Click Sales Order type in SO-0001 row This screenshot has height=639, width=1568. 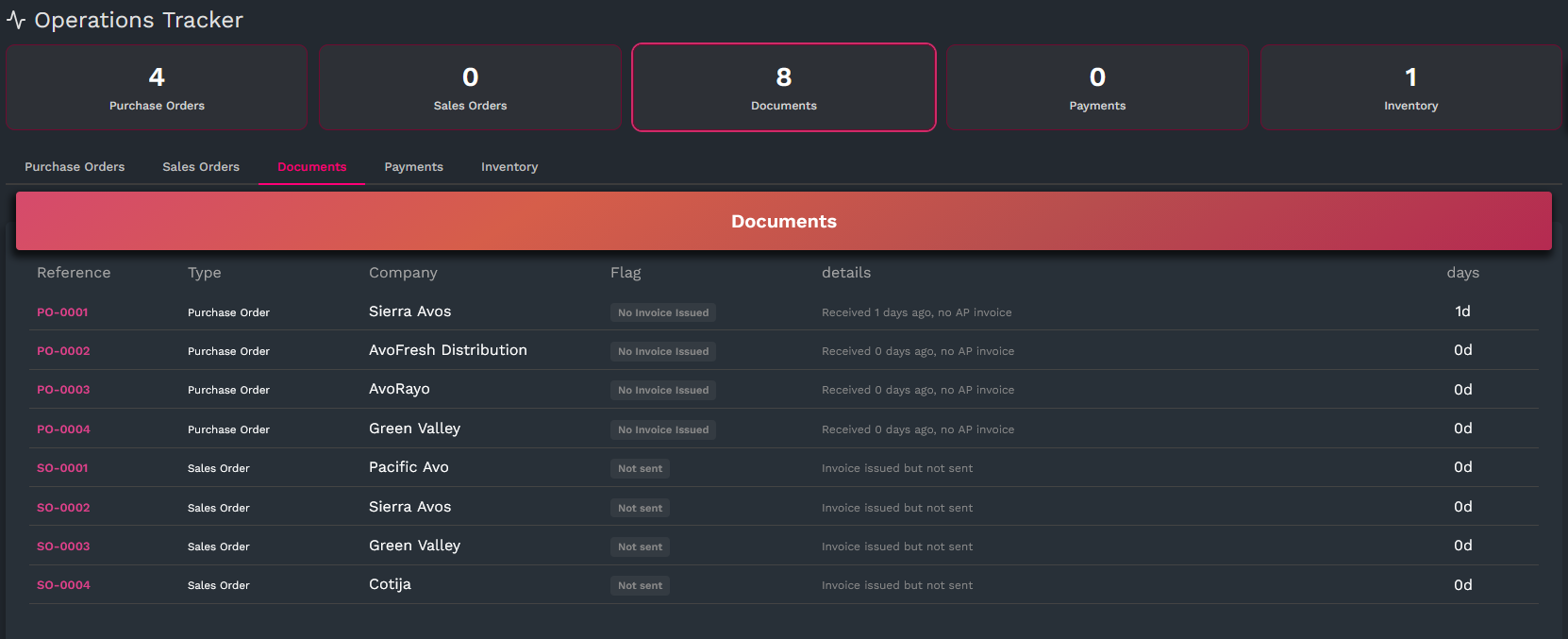click(x=219, y=468)
